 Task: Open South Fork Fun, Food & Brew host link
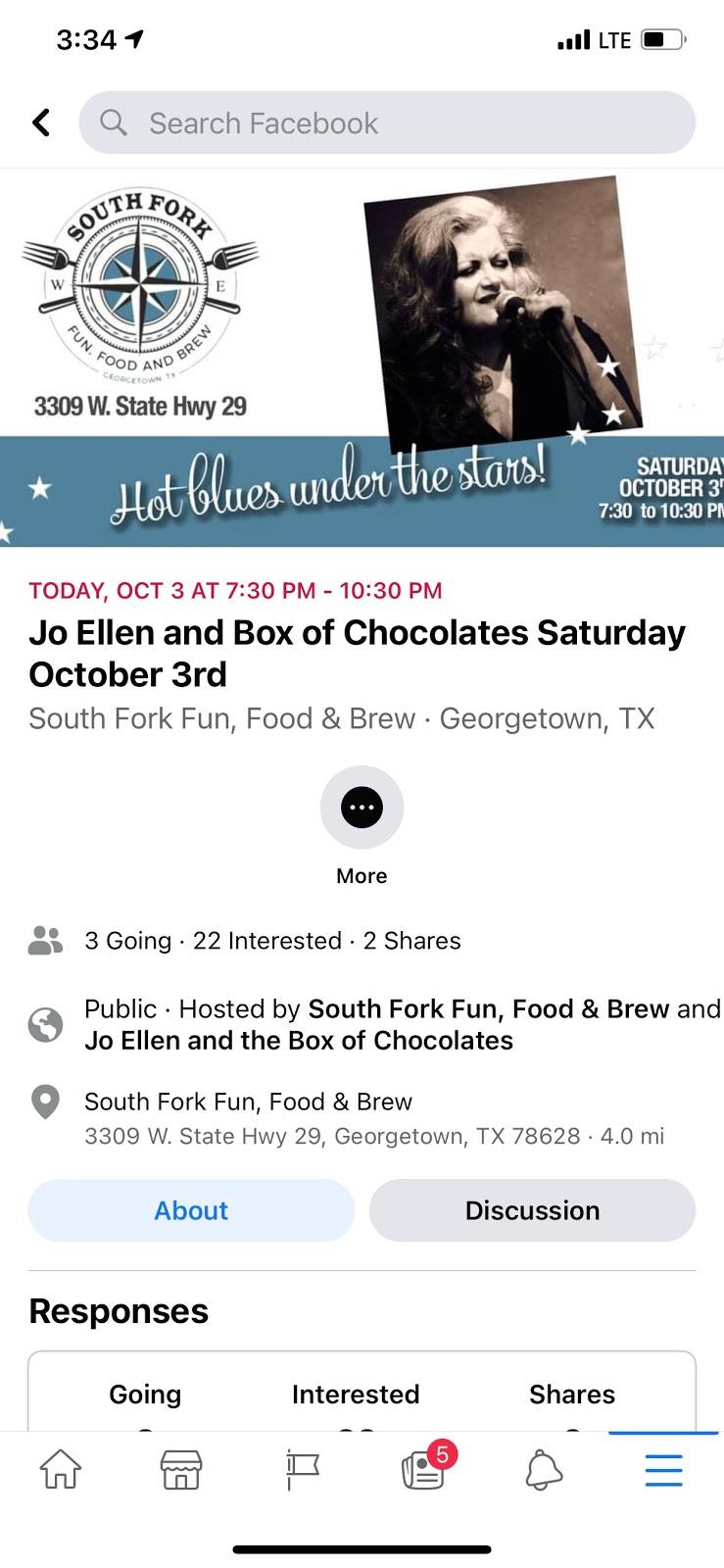pos(488,1009)
